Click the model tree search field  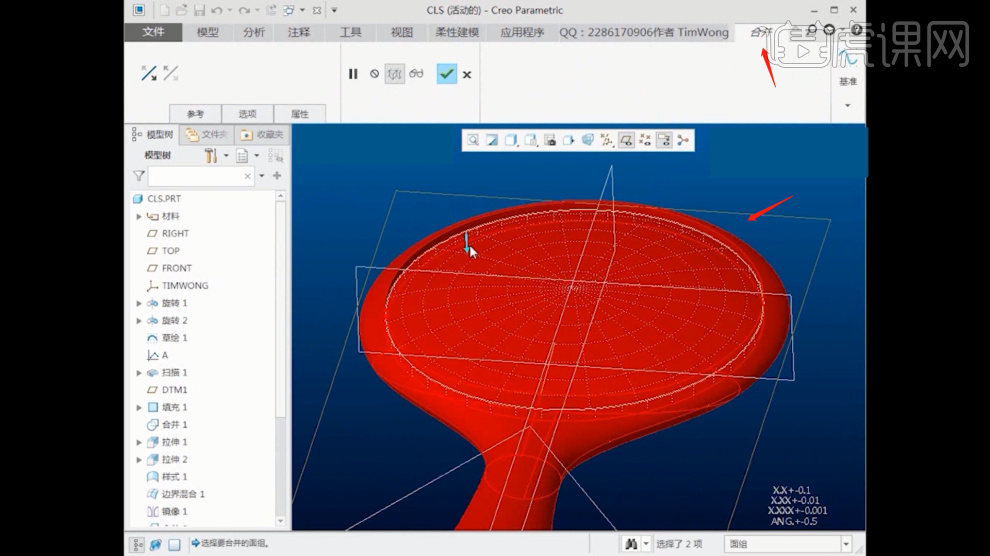(197, 176)
